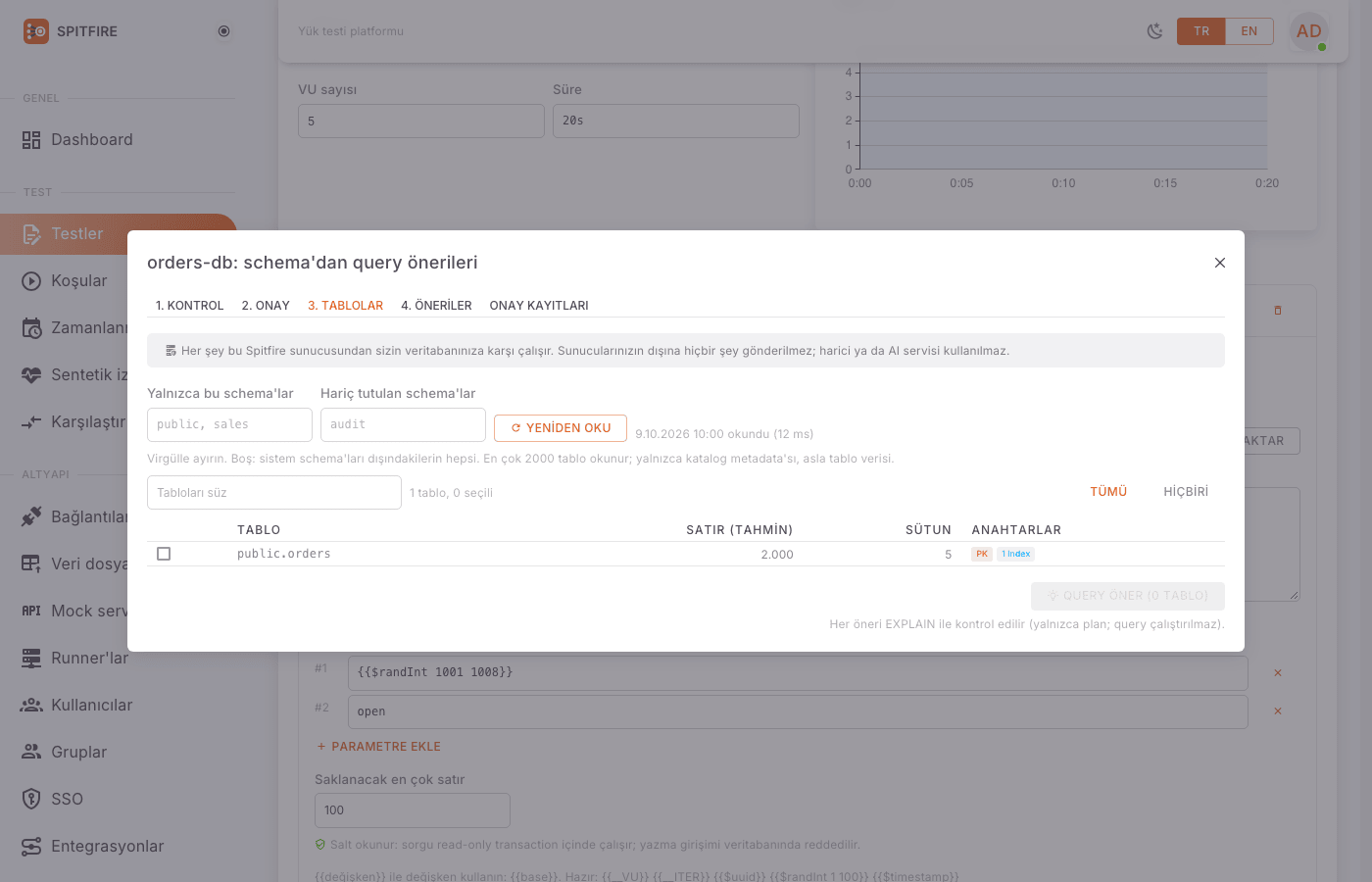This screenshot has width=1372, height=882.
Task: Open the Sentetik izleme heartbeat icon
Action: tap(31, 375)
